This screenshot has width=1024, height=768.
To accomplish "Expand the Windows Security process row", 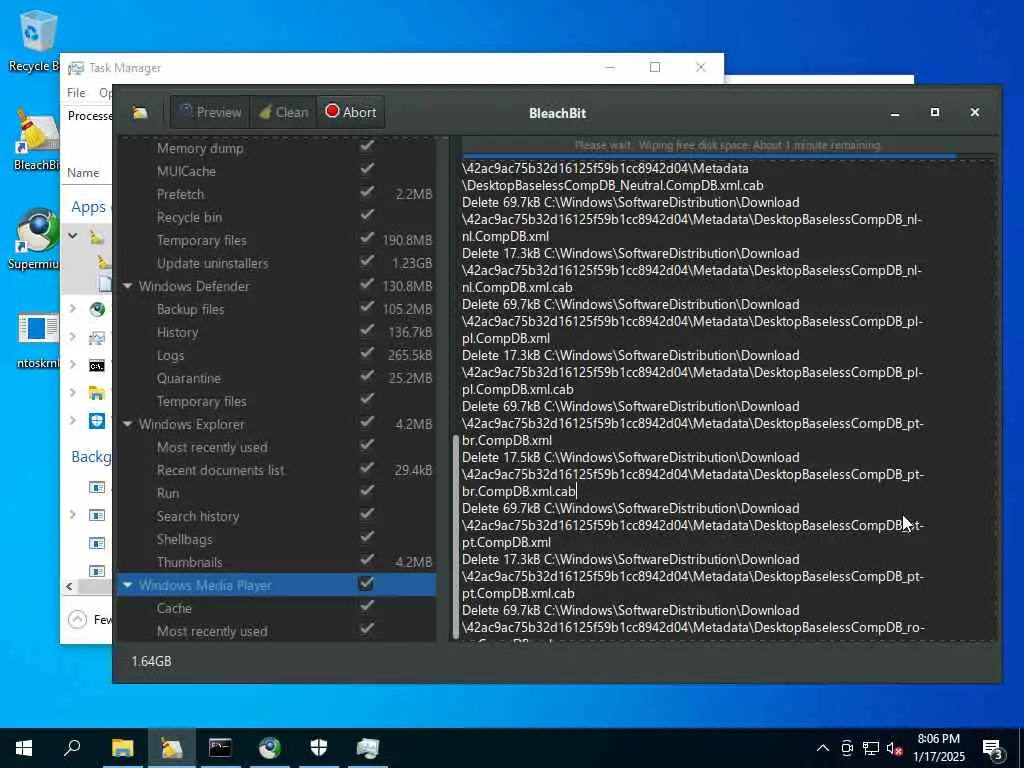I will 73,420.
